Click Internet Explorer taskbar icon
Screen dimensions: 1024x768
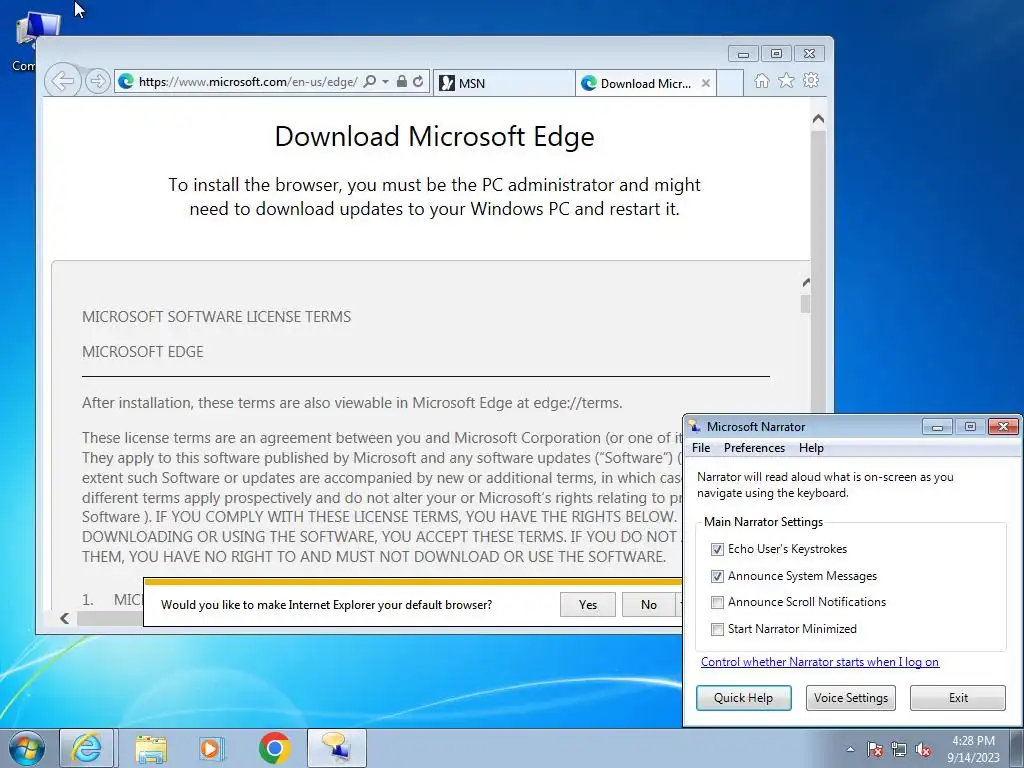click(x=87, y=748)
